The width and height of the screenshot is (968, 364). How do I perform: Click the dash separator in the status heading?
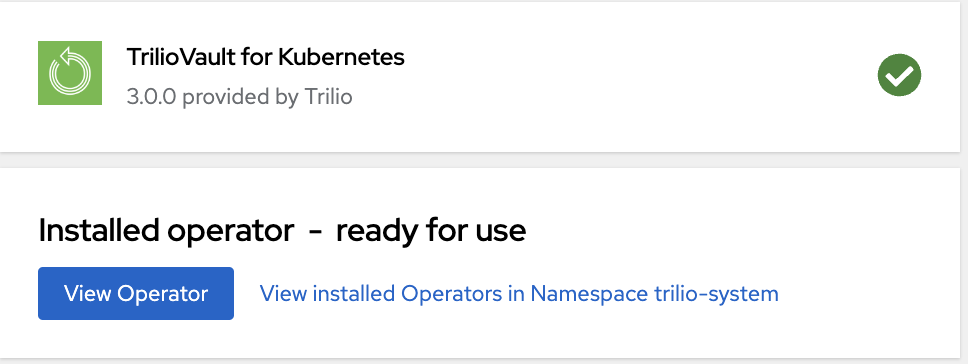[x=315, y=233]
